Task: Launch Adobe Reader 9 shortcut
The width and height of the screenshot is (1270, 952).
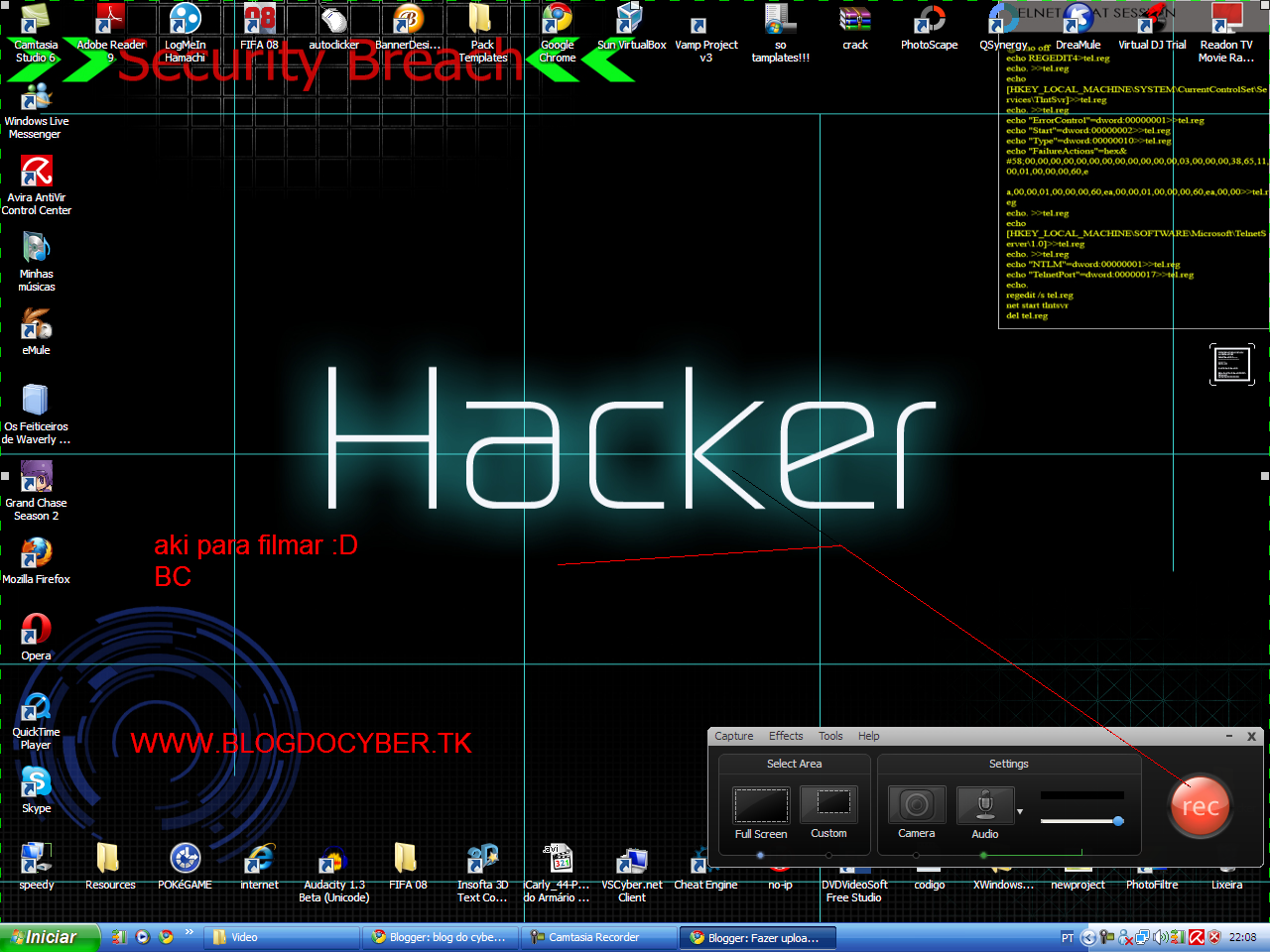Action: pos(110,33)
